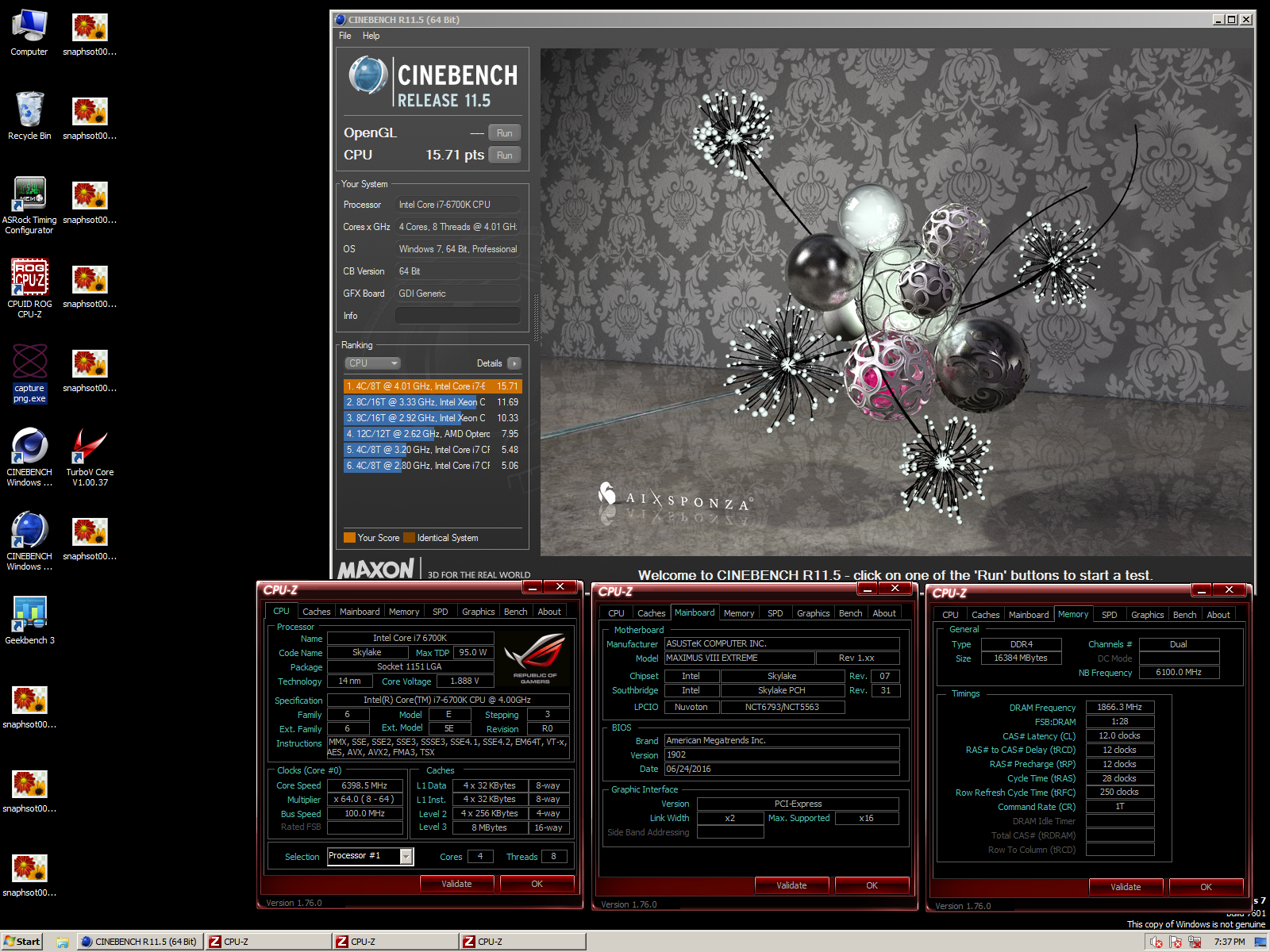Activate leftmost CPU-Z taskbar button
The width and height of the screenshot is (1270, 952).
[x=268, y=942]
